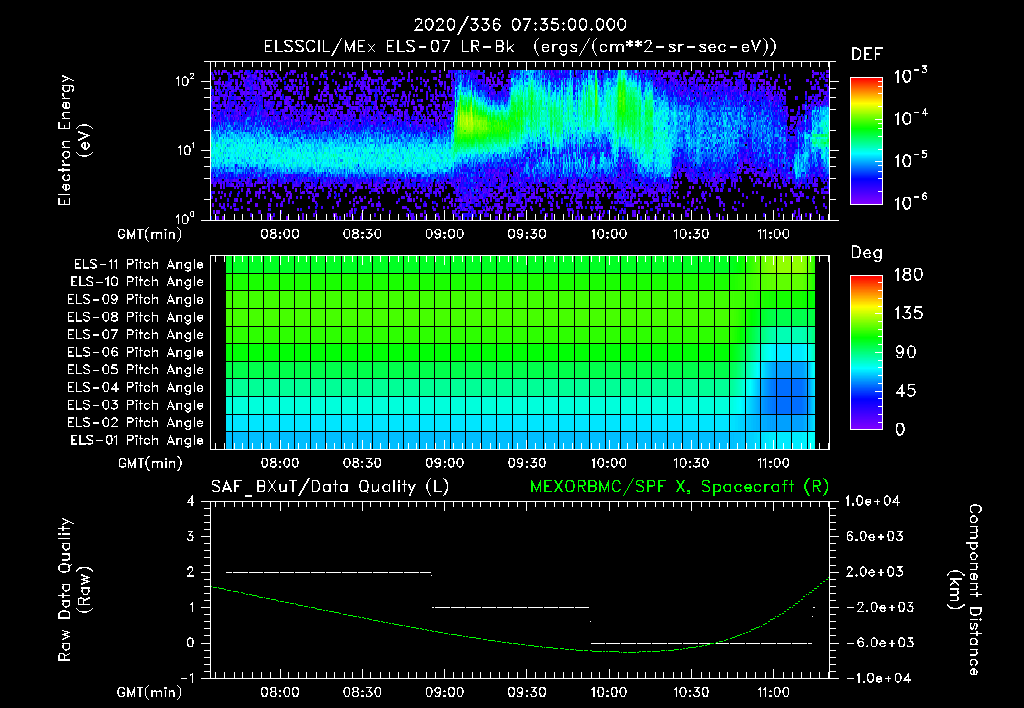1024x708 pixels.
Task: Click the Raw Data Quality (Raw) axis label
Action: 74,590
